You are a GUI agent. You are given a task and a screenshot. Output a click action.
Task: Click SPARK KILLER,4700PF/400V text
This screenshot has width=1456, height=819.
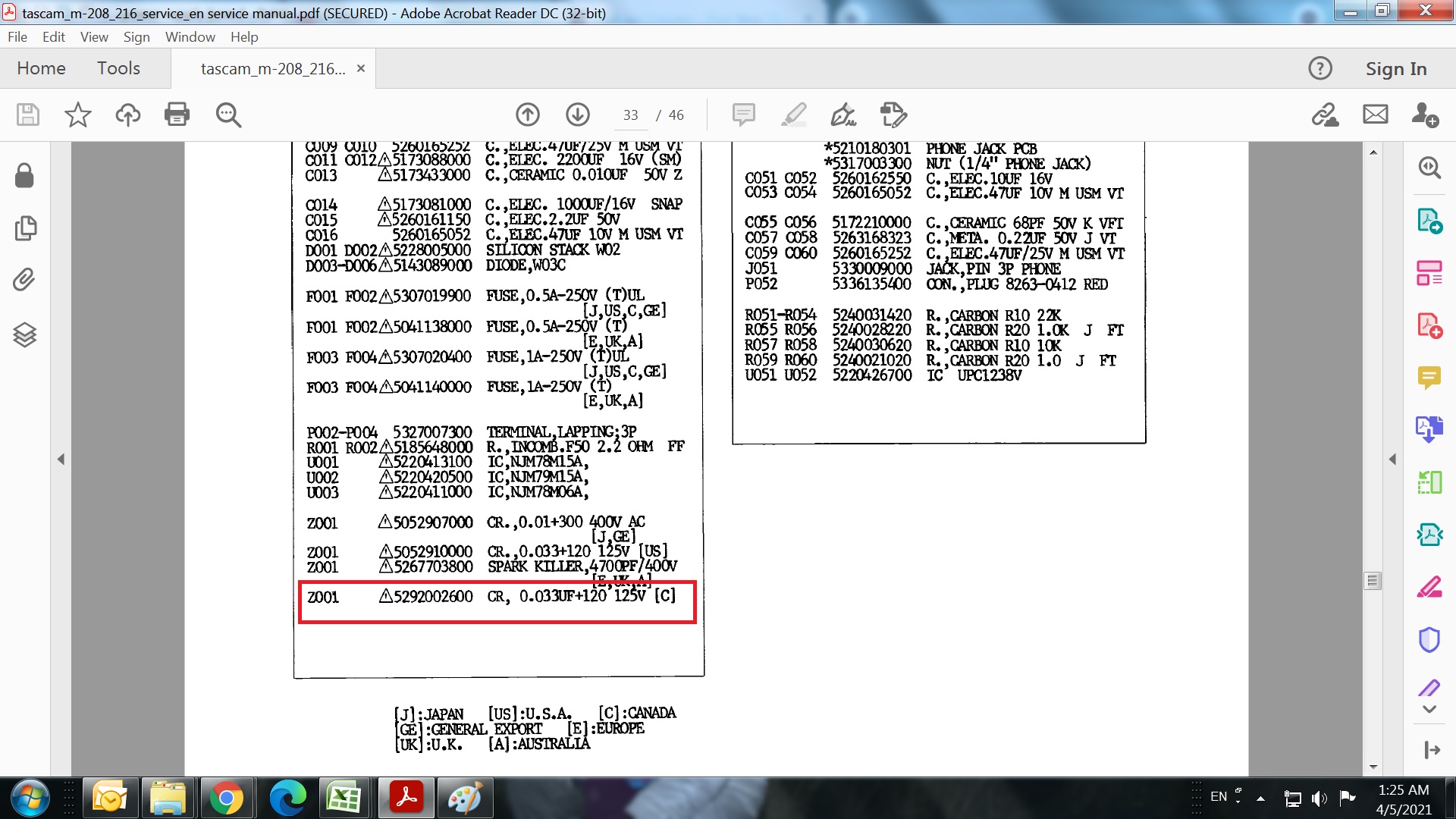[x=582, y=566]
